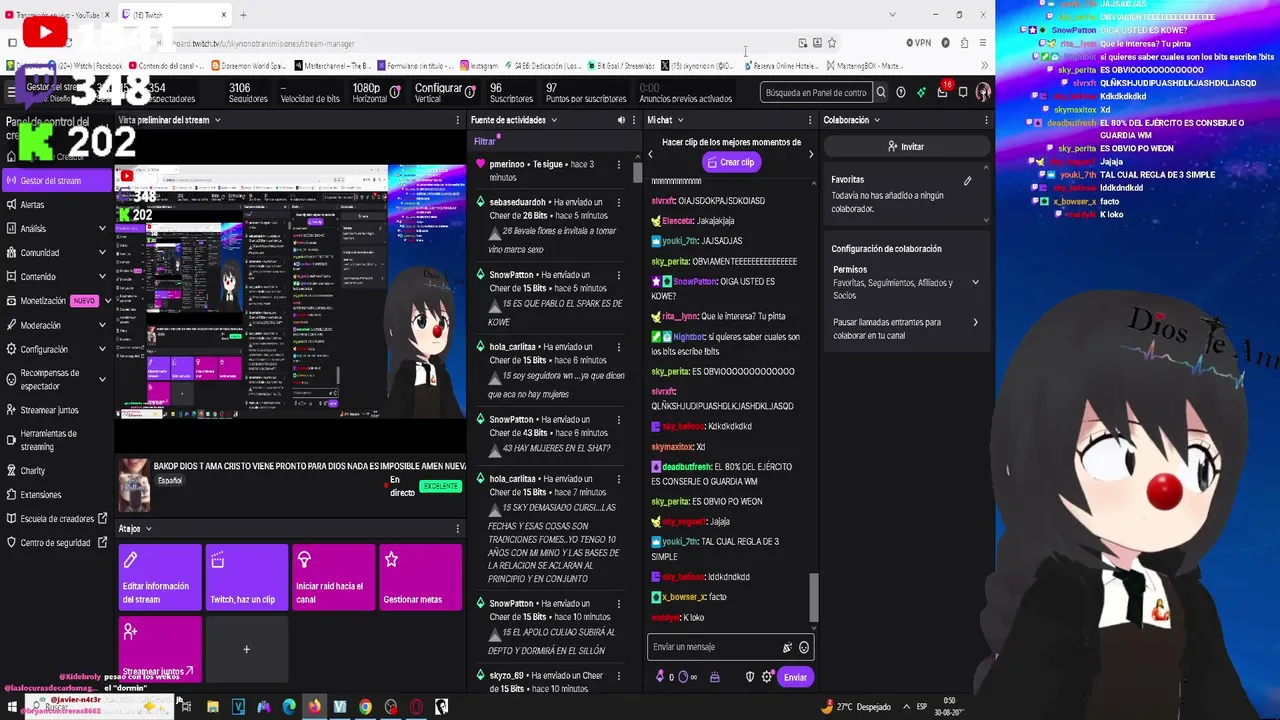Bookmark the page with the address bar star

tap(832, 43)
